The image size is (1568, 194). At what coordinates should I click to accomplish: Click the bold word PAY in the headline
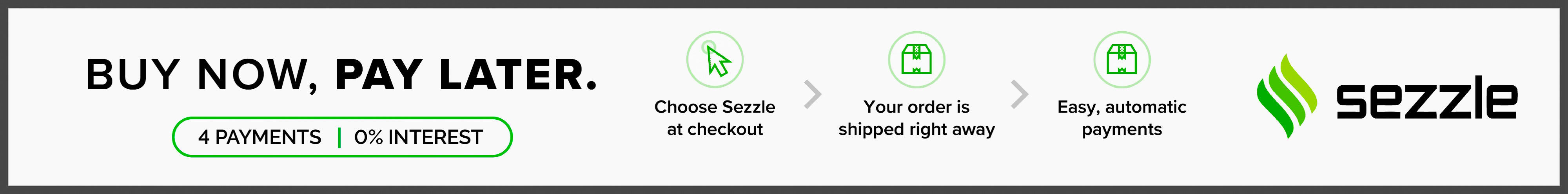pyautogui.click(x=379, y=75)
